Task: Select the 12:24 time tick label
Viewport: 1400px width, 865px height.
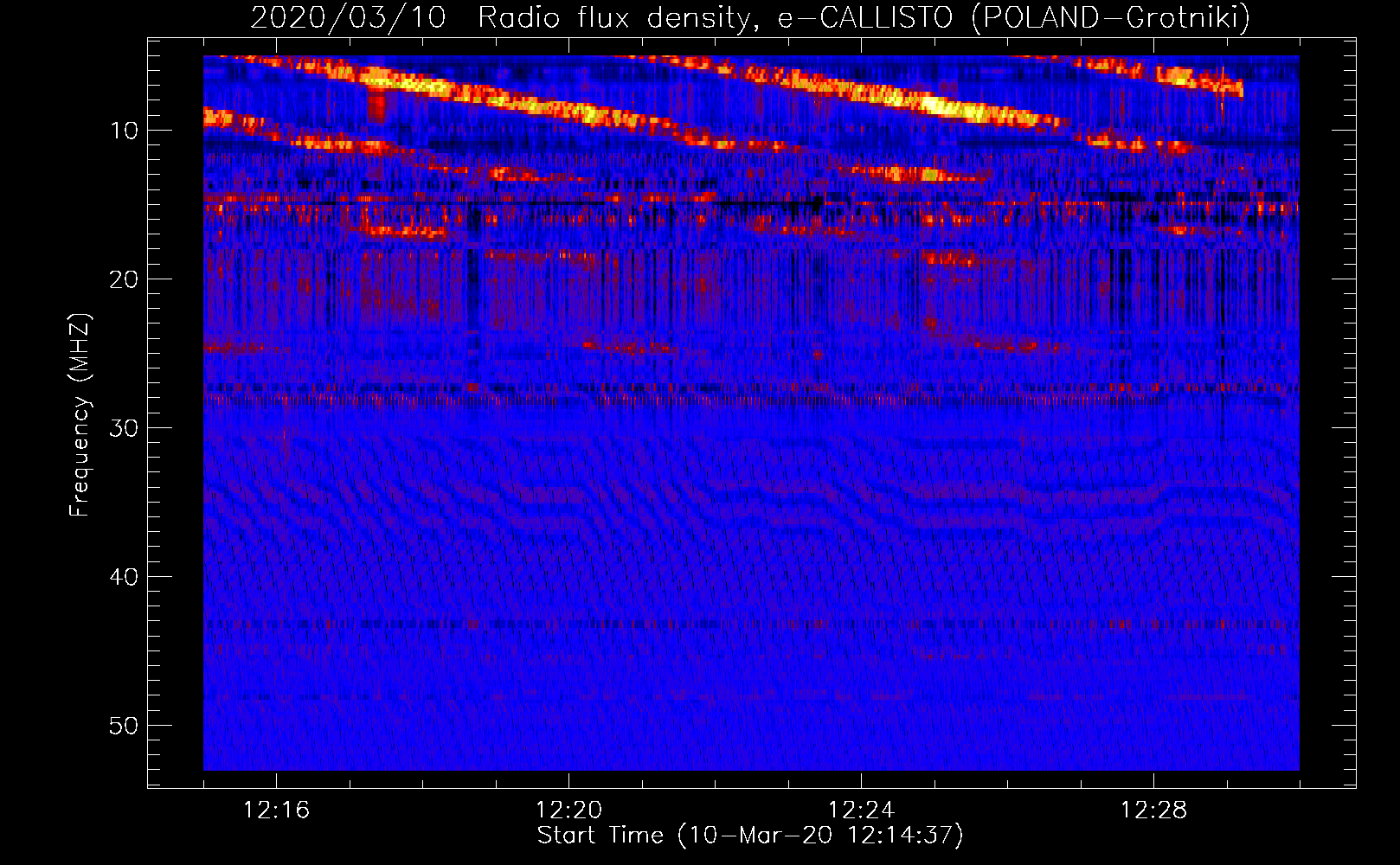Action: click(x=861, y=811)
